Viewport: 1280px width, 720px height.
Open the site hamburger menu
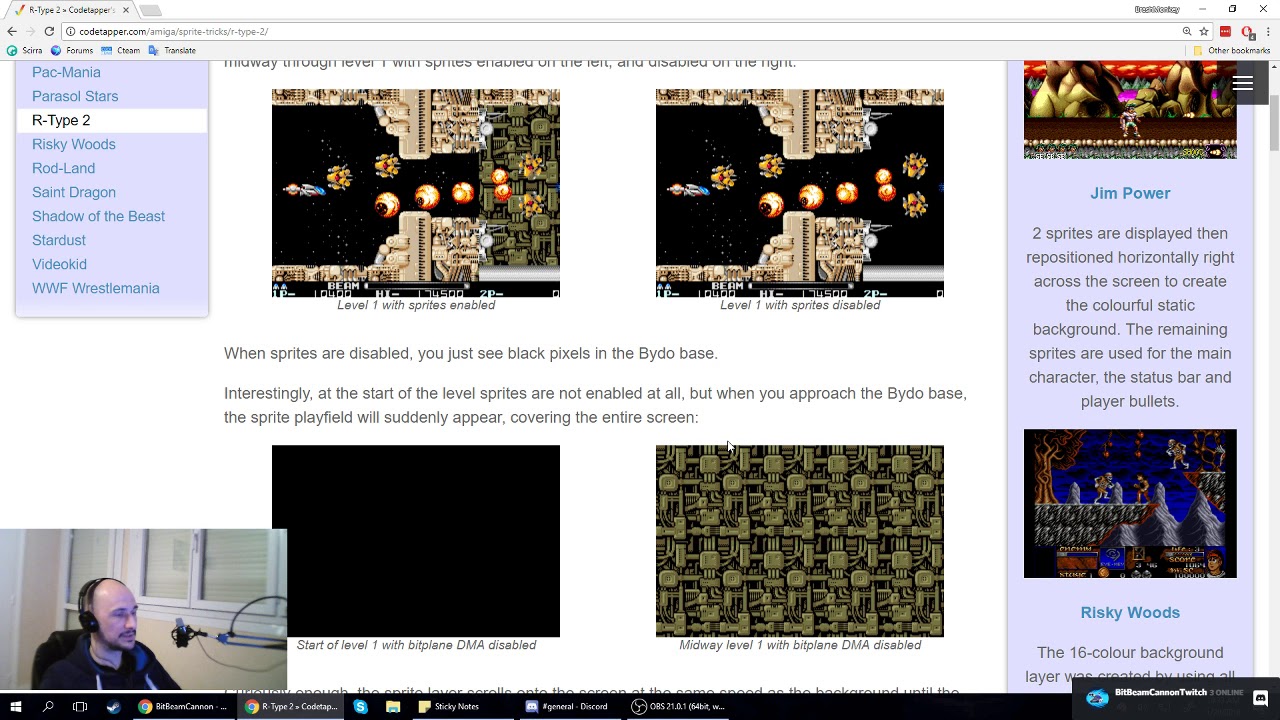(x=1242, y=84)
